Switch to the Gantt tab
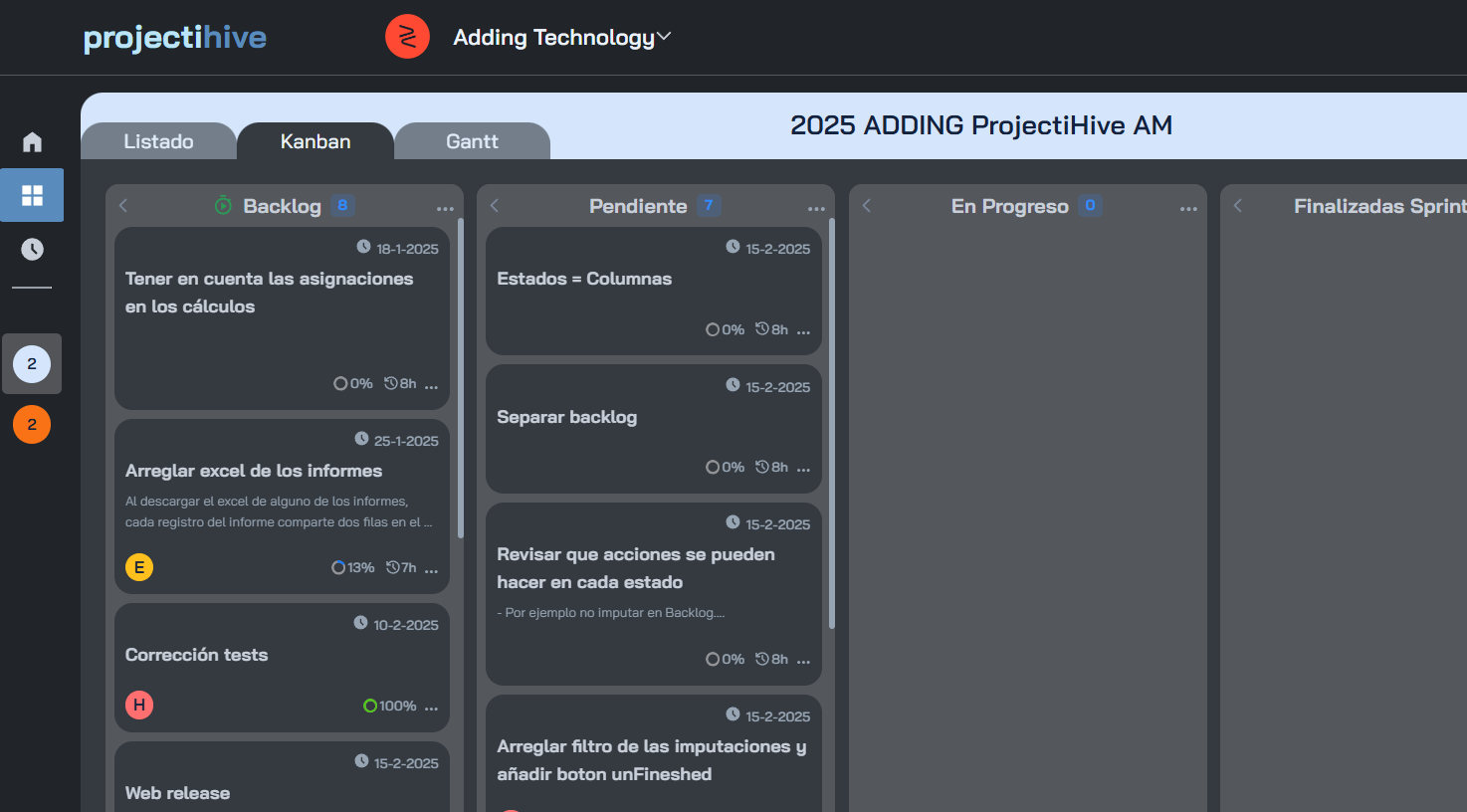1467x812 pixels. coord(472,141)
